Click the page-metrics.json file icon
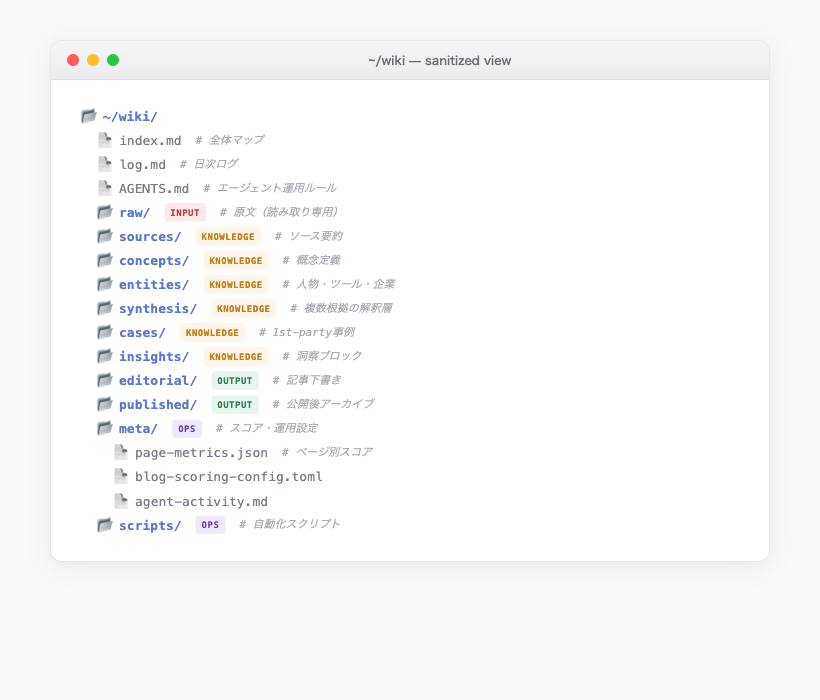 pyautogui.click(x=121, y=452)
